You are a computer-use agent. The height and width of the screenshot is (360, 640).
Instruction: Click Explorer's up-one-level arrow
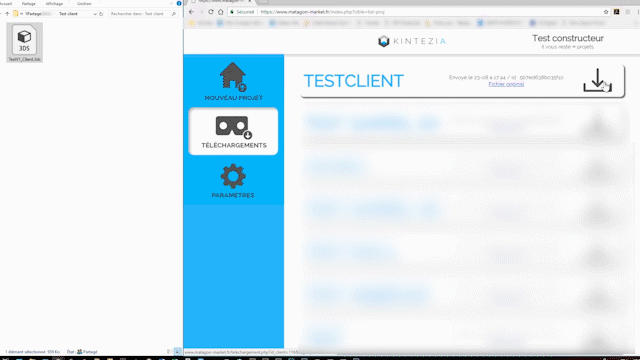coord(7,14)
